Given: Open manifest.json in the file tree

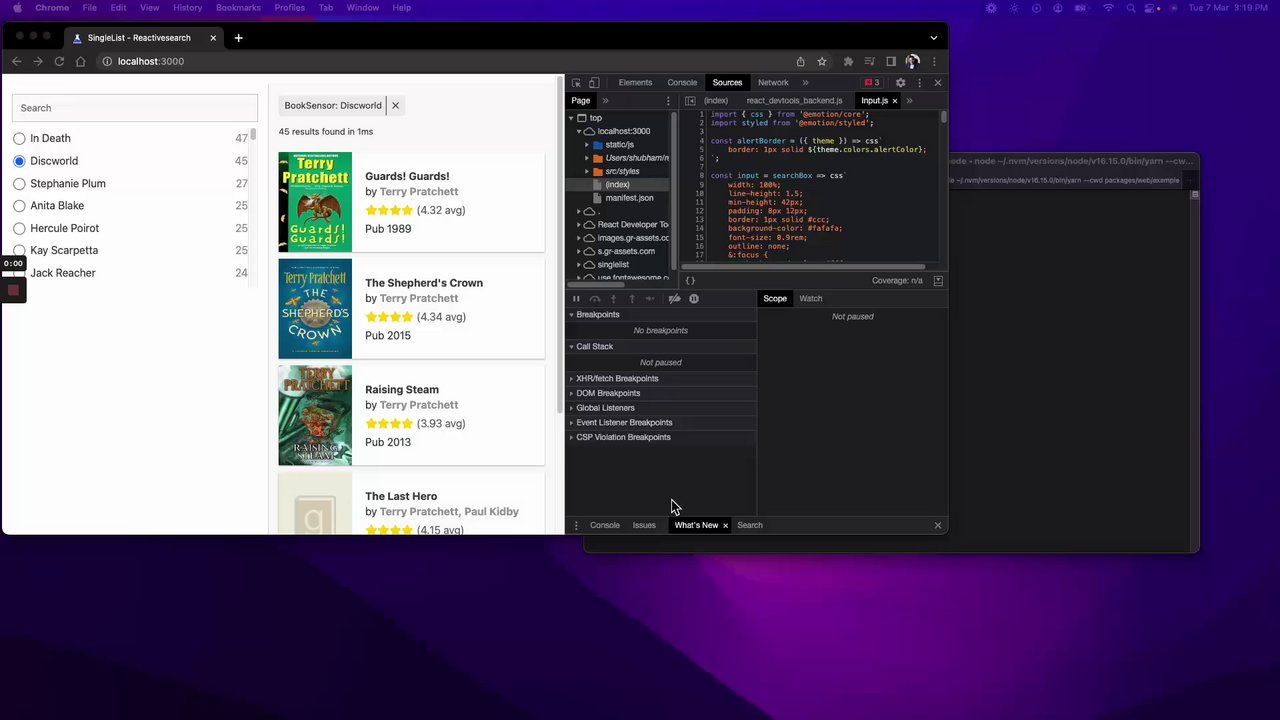Looking at the screenshot, I should coord(629,198).
